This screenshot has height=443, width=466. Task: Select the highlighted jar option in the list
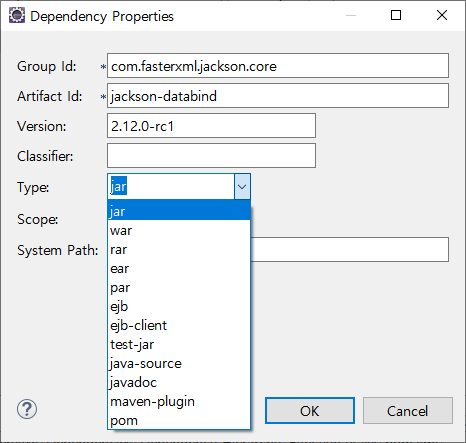click(x=179, y=211)
